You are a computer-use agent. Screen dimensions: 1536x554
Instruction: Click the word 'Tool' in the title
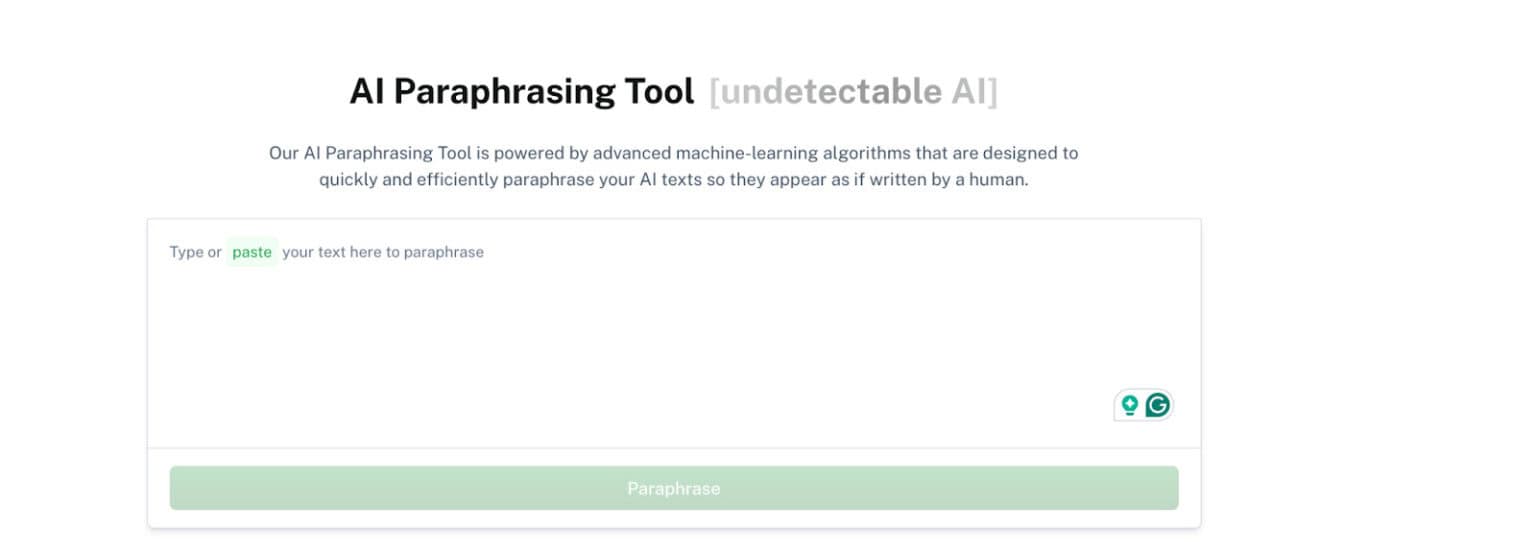pos(659,92)
